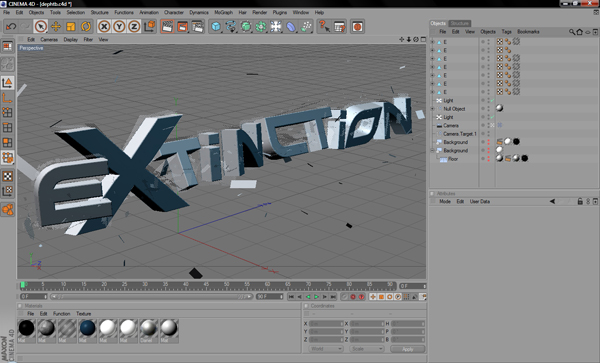600x363 pixels.
Task: Select the dark blue material swatch
Action: point(88,328)
